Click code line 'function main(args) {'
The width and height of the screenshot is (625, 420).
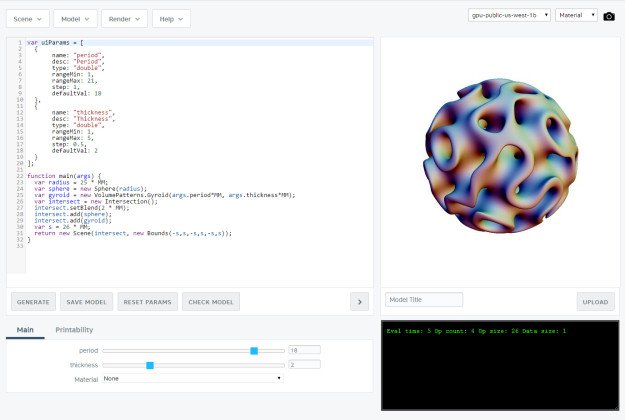[x=64, y=176]
